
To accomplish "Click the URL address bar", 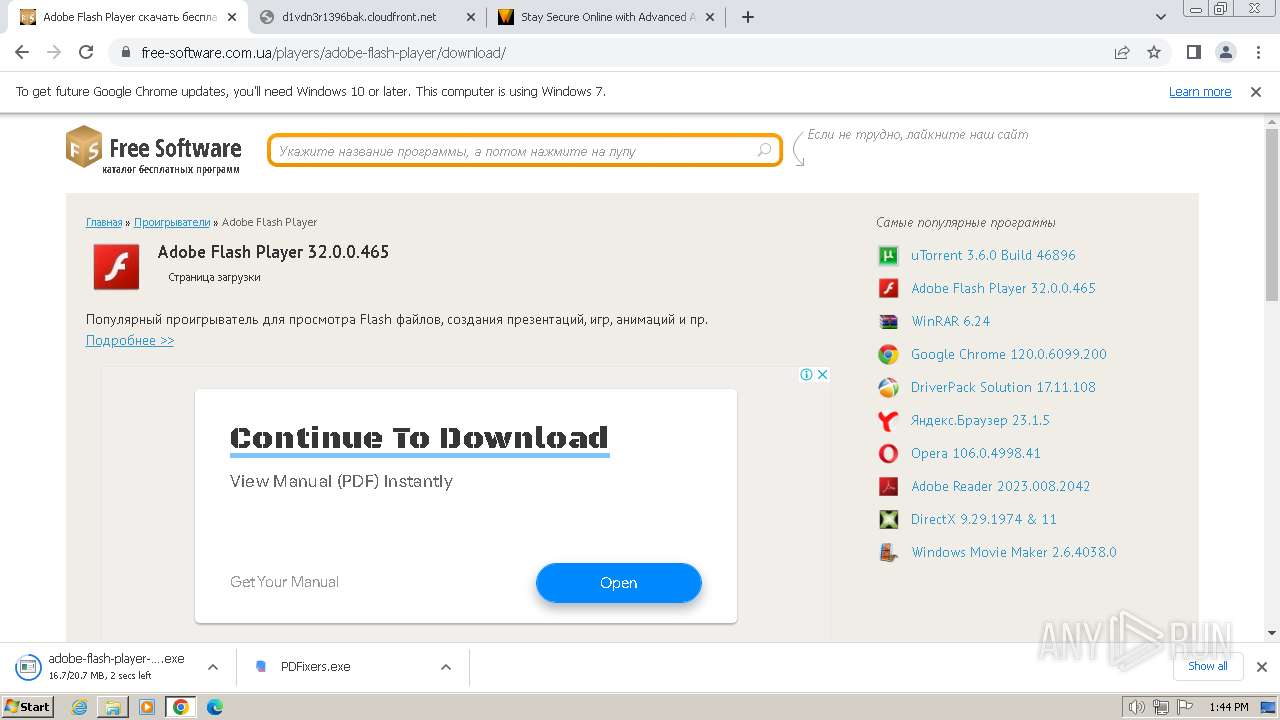I will pos(610,53).
